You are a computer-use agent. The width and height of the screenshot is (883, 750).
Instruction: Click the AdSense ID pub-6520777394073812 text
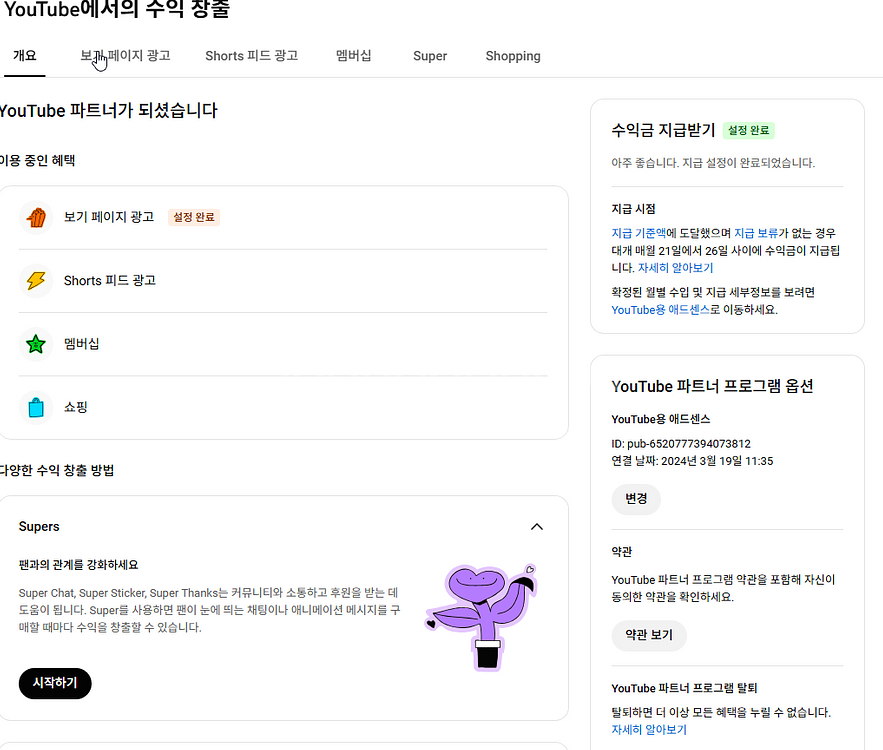(x=681, y=444)
